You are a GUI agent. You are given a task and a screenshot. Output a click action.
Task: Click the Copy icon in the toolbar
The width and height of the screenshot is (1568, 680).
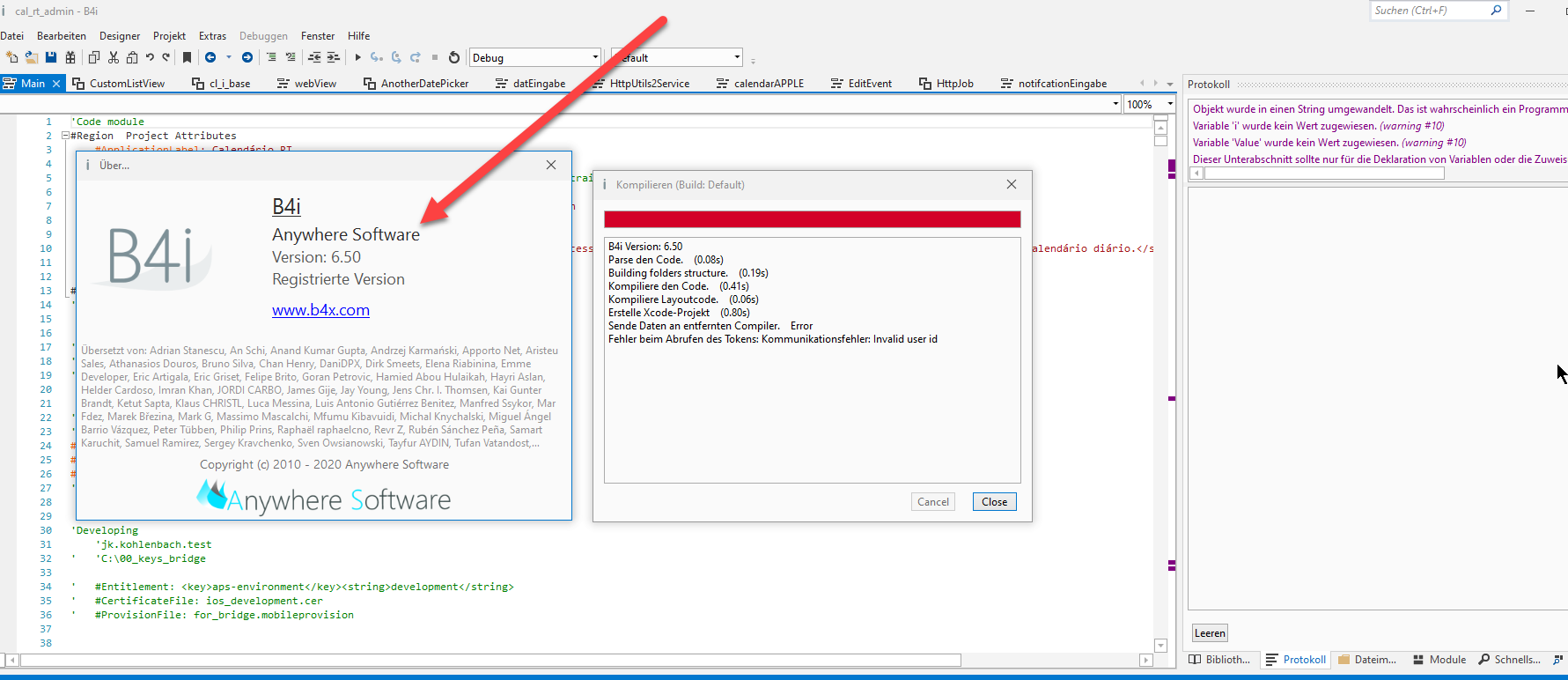[94, 57]
